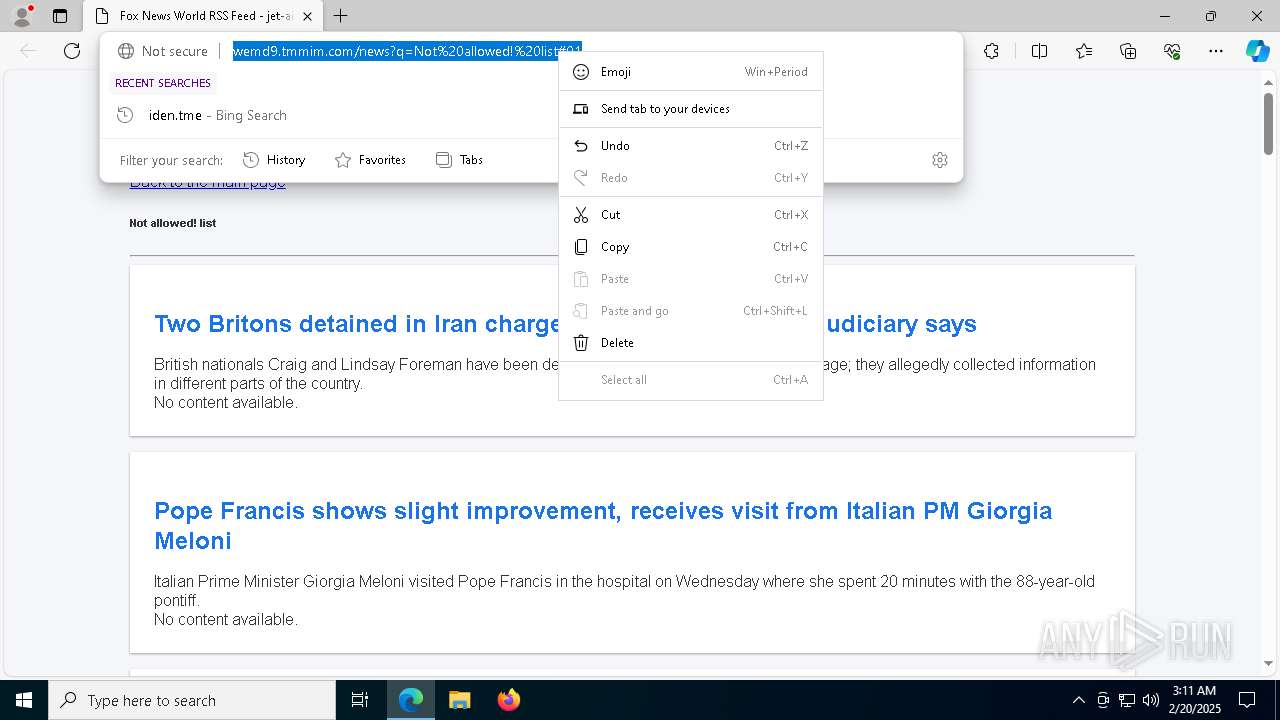The image size is (1280, 720).
Task: Toggle split screen icon in toolbar
Action: pyautogui.click(x=1039, y=51)
